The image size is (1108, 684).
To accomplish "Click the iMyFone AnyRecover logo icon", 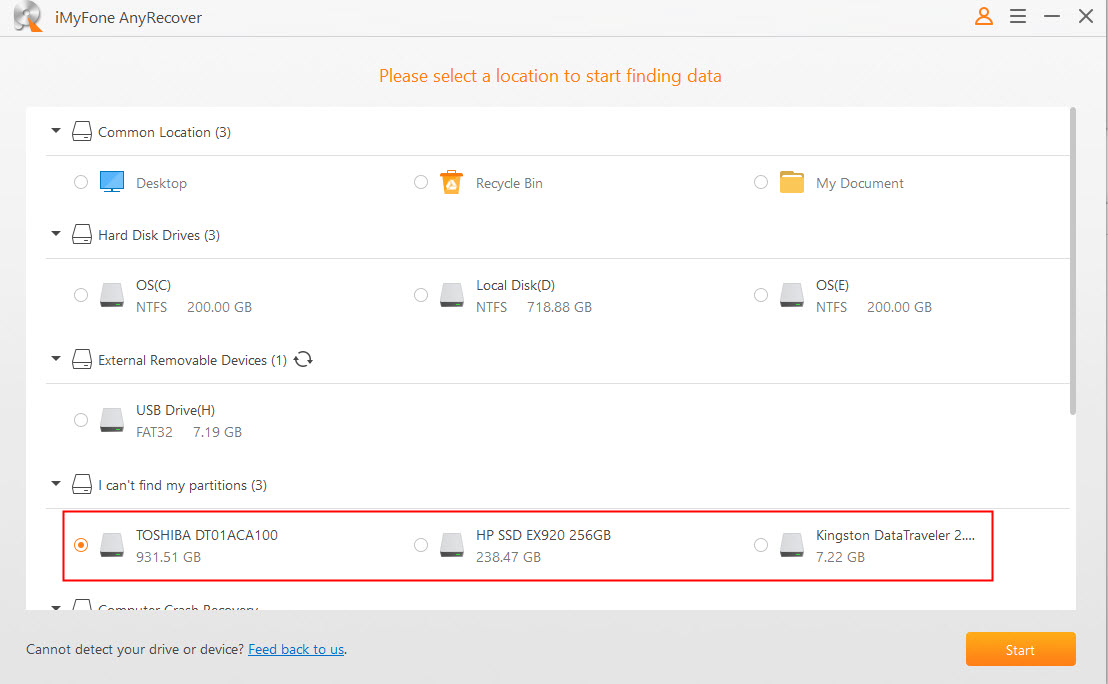I will click(x=28, y=16).
